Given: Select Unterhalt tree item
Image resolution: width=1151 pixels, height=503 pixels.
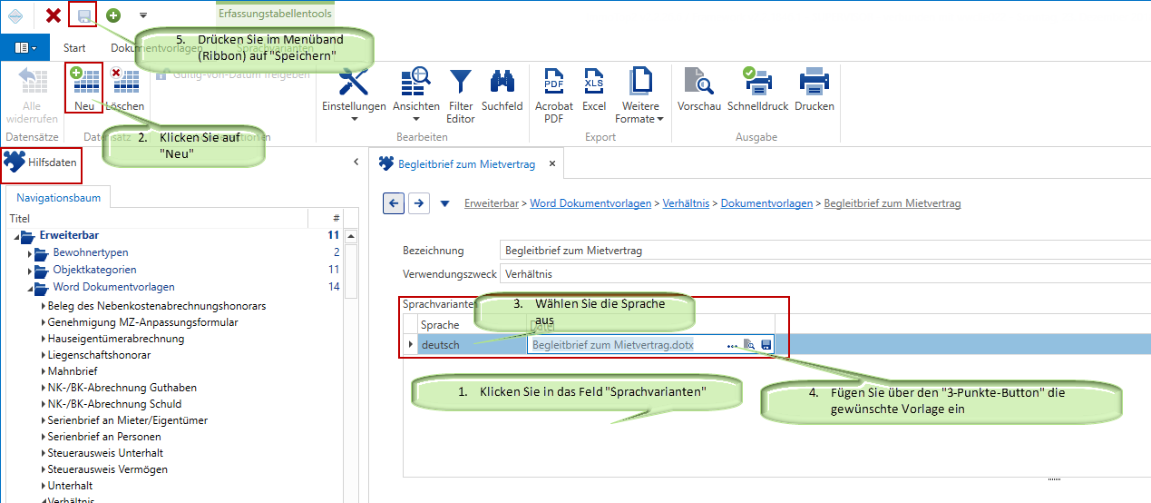Looking at the screenshot, I should click(70, 485).
